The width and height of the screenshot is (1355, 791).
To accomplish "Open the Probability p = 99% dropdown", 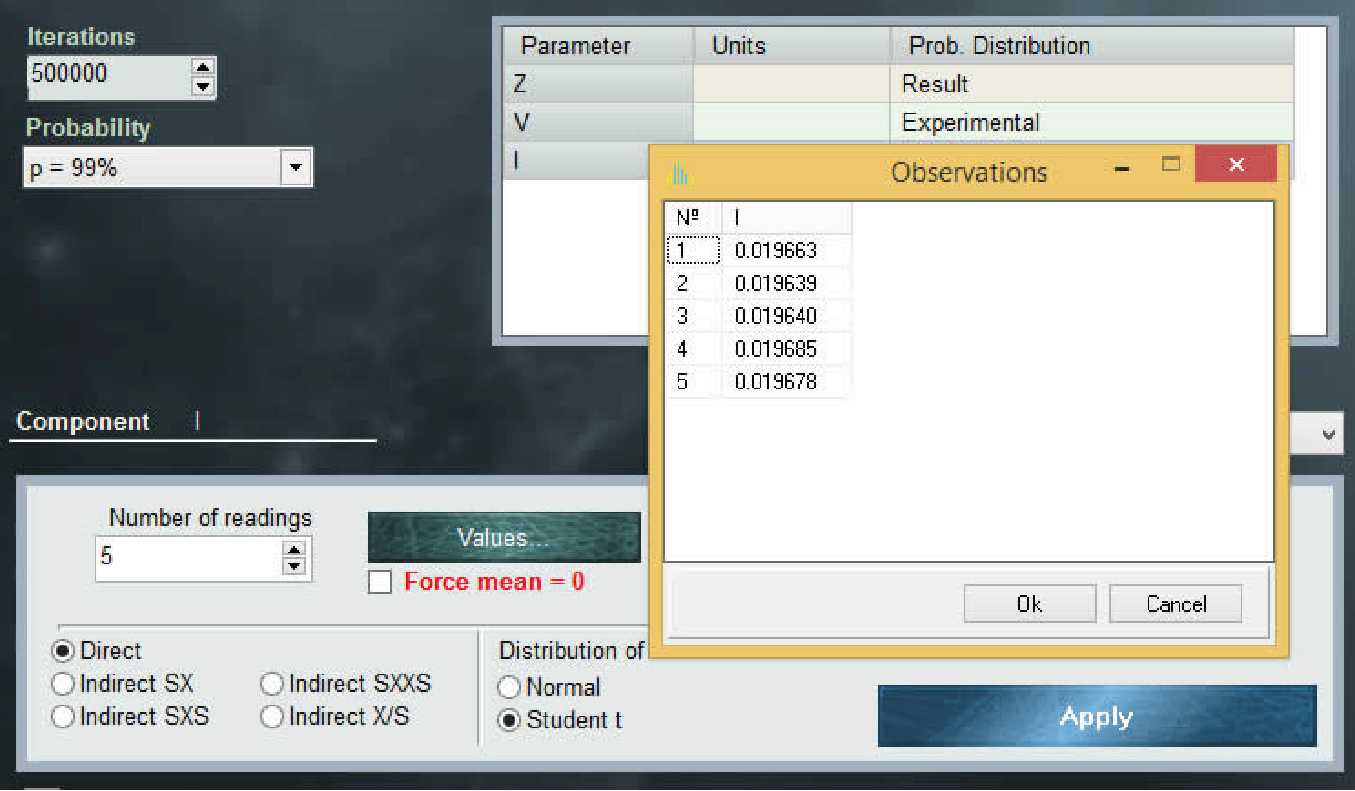I will pyautogui.click(x=294, y=168).
